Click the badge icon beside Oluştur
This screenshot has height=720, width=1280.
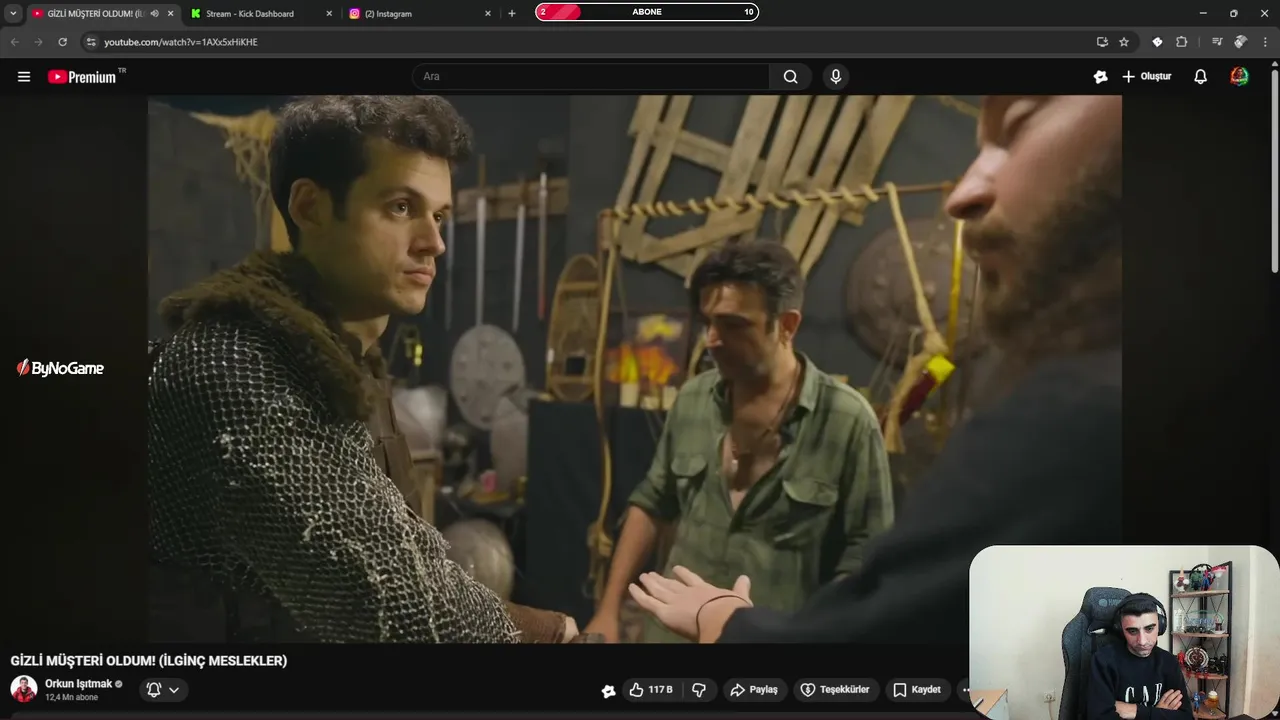[x=1101, y=77]
